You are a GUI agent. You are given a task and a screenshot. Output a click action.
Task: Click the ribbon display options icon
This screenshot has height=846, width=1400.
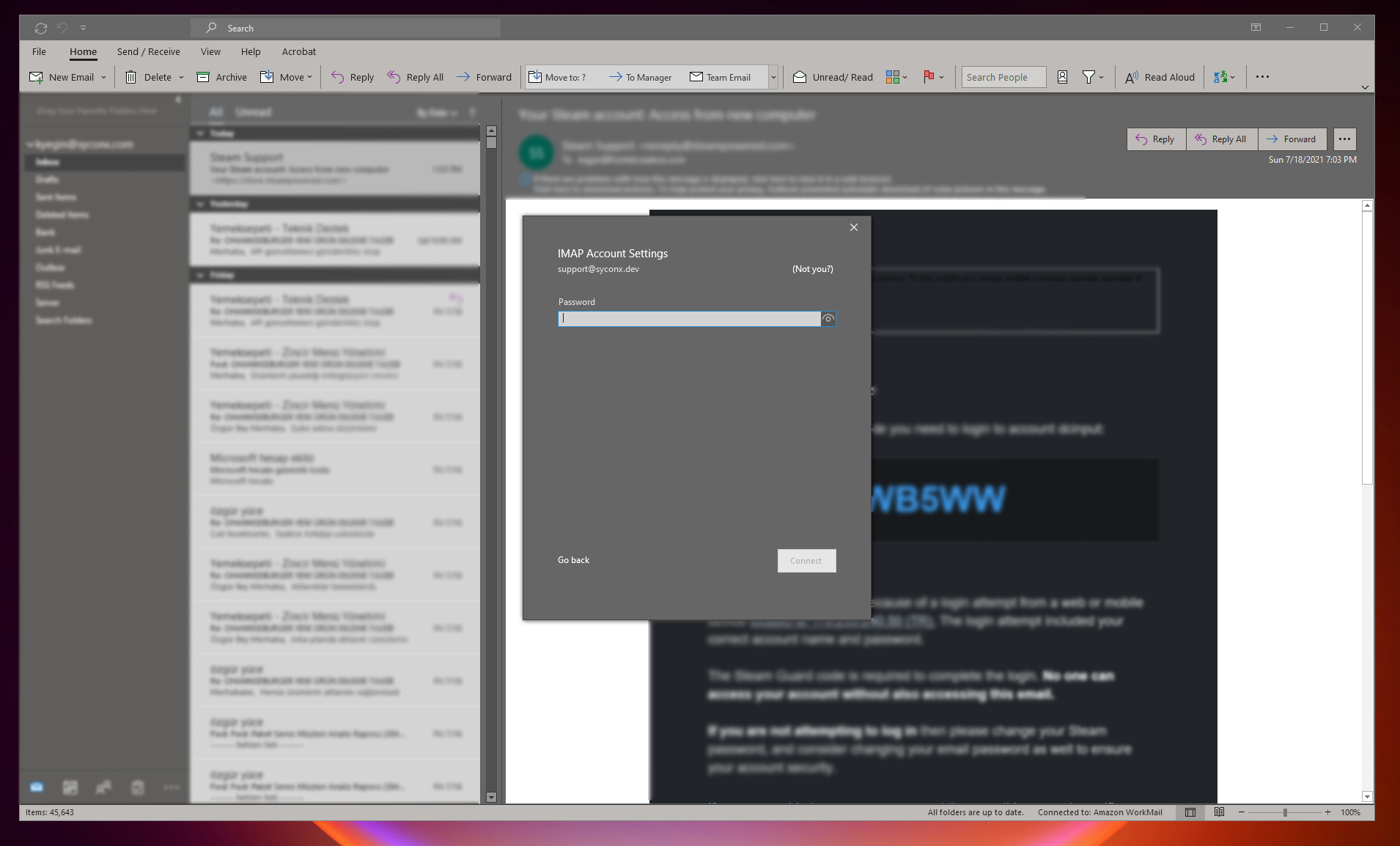click(x=1256, y=28)
